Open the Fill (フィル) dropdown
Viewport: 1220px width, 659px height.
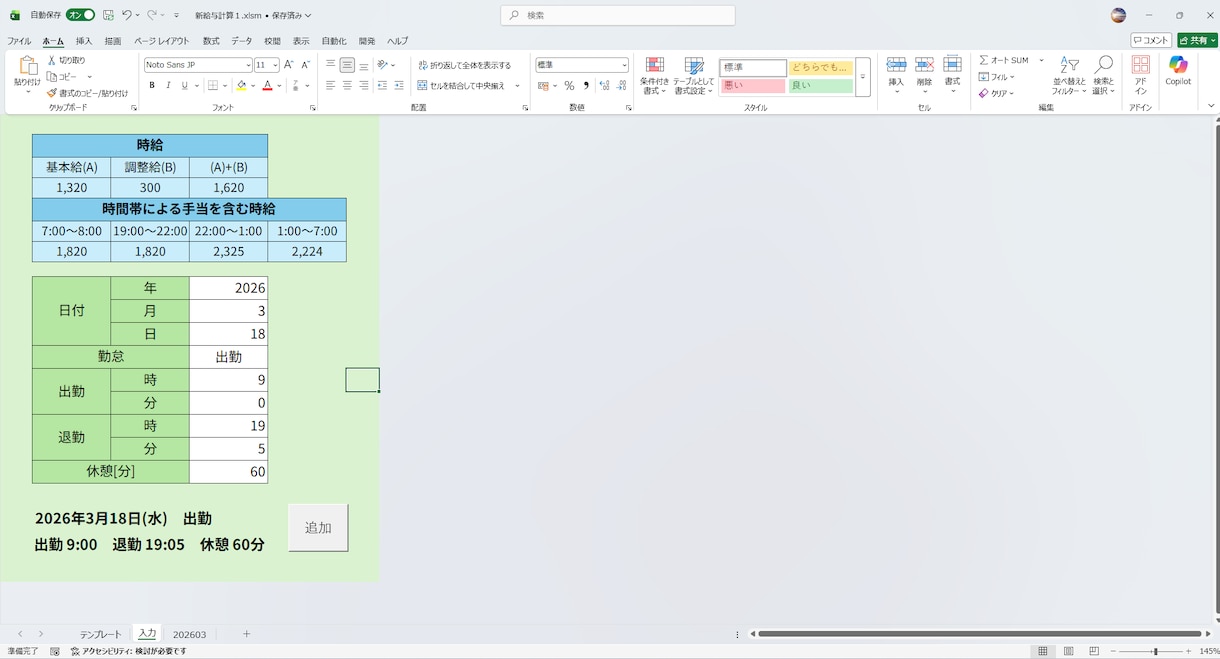click(996, 77)
